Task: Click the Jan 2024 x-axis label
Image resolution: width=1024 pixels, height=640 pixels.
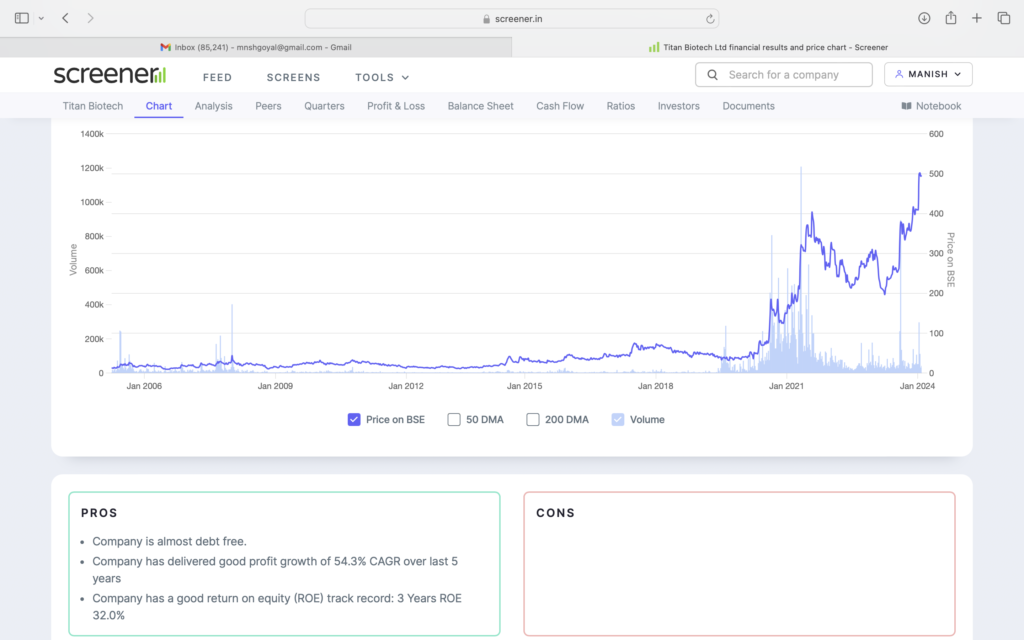Action: 917,386
